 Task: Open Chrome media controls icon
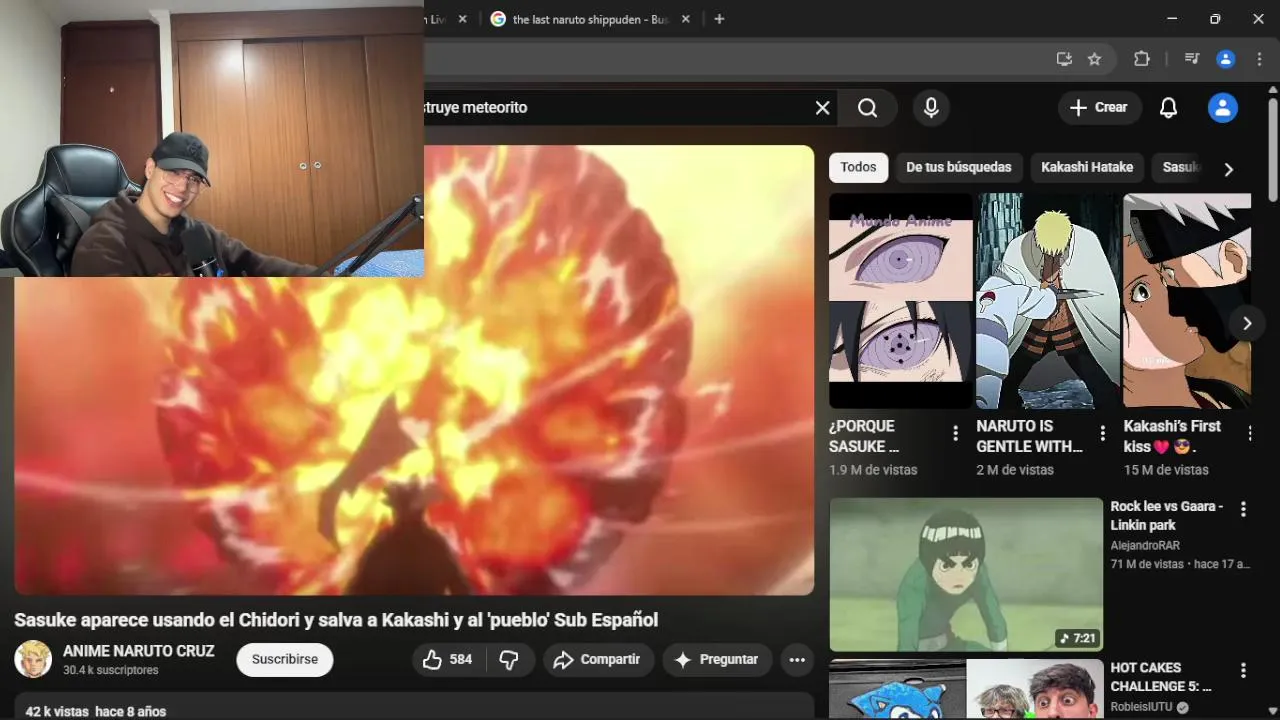click(x=1191, y=59)
